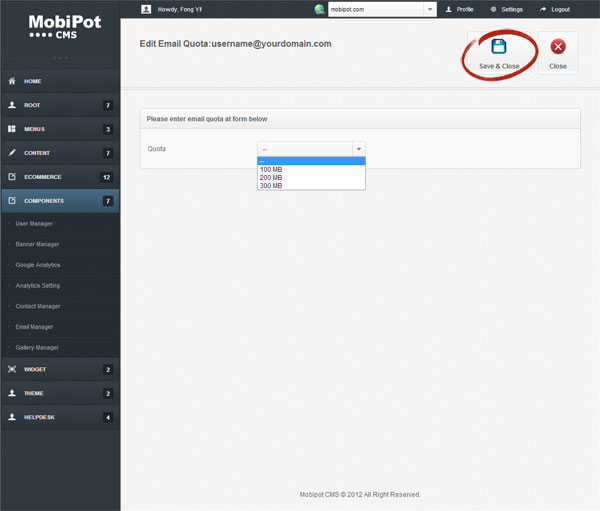Select 300 MB quota option

(x=311, y=186)
